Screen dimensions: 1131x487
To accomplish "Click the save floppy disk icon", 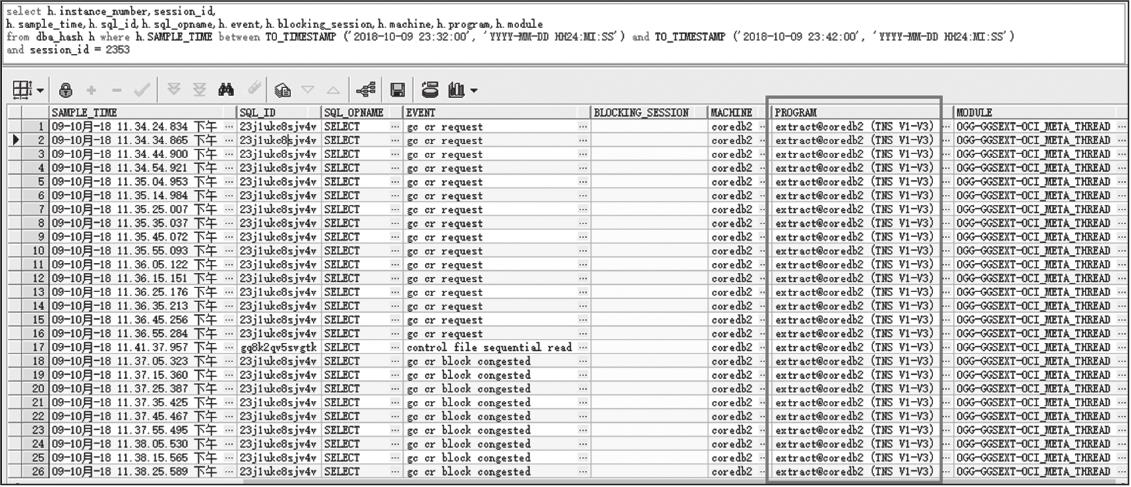I will (x=397, y=90).
